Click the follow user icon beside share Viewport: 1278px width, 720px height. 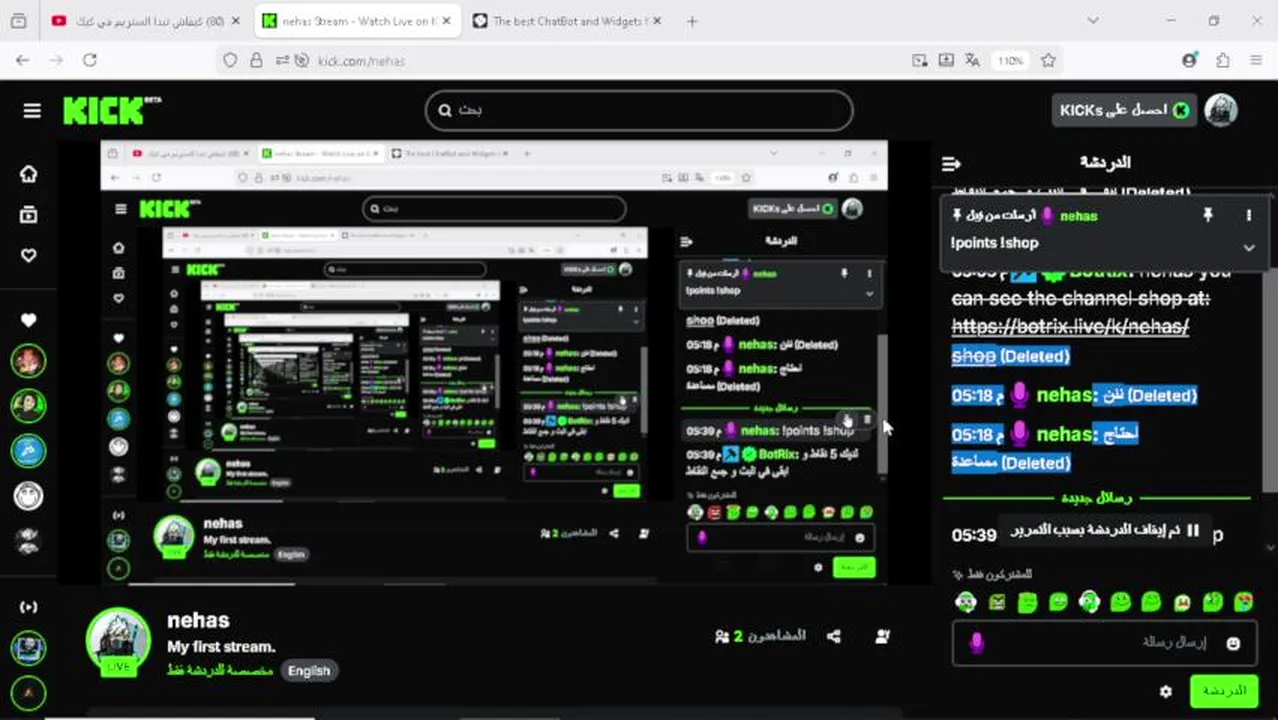point(882,636)
